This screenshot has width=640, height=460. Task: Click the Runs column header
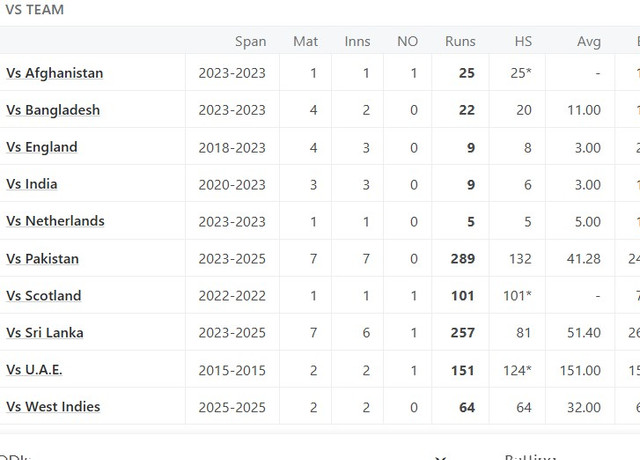(460, 41)
